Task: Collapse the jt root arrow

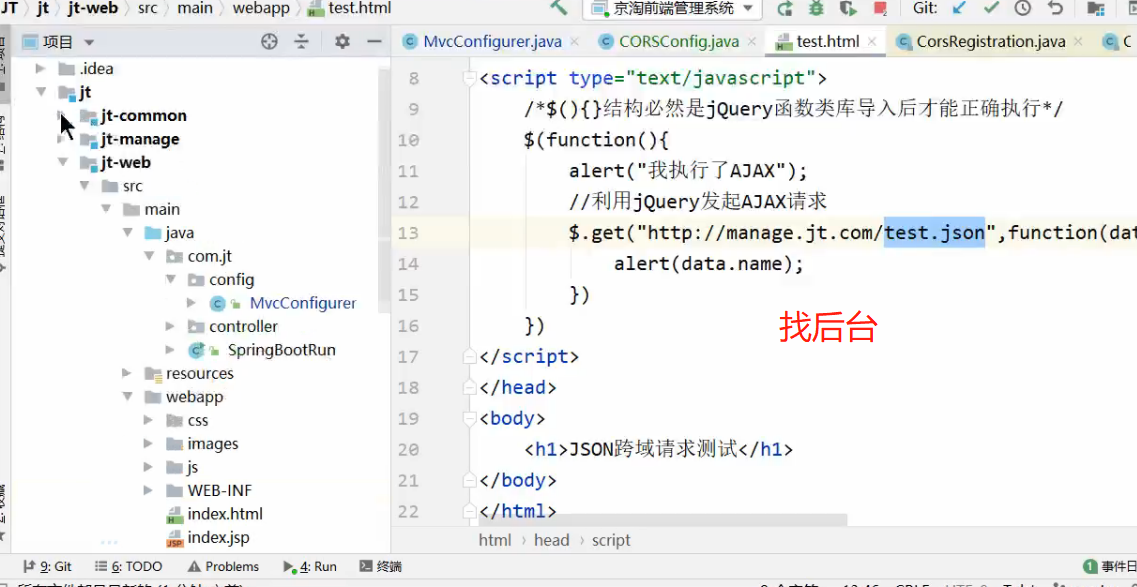Action: [41, 92]
